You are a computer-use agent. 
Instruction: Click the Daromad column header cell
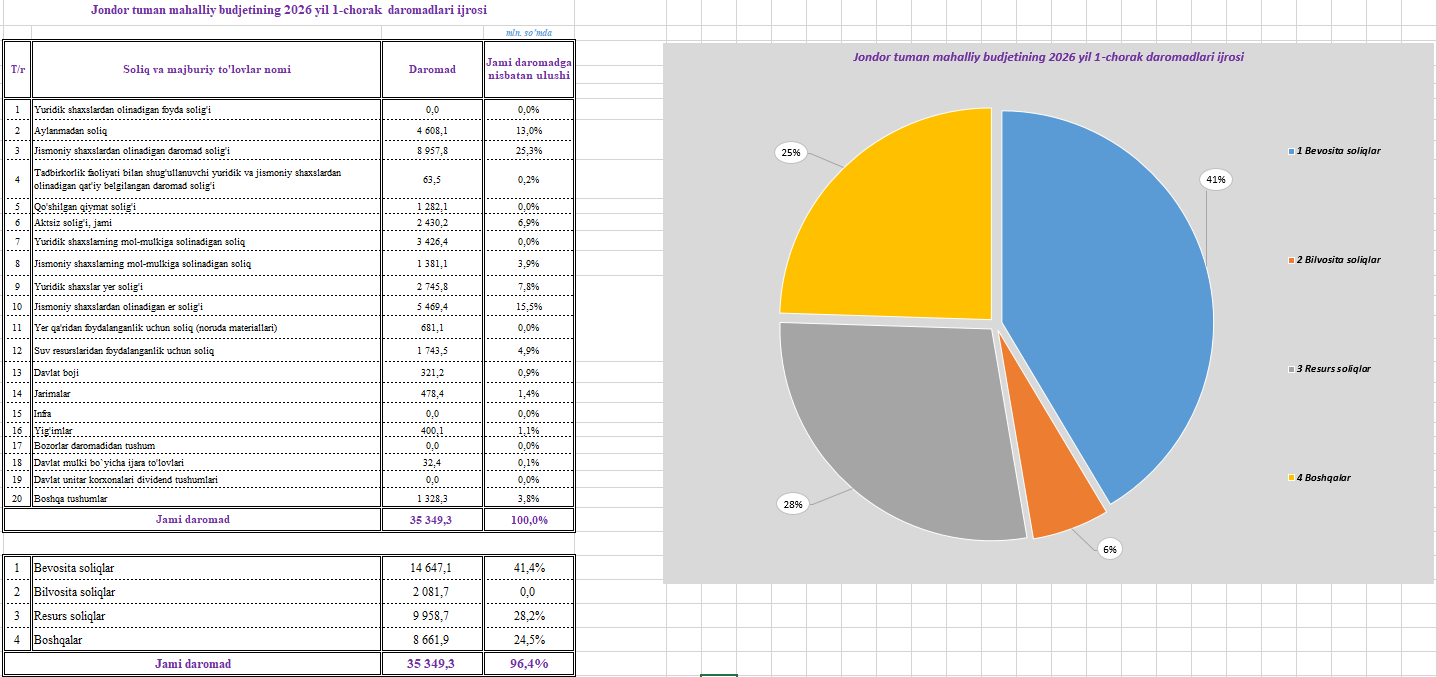pos(432,69)
